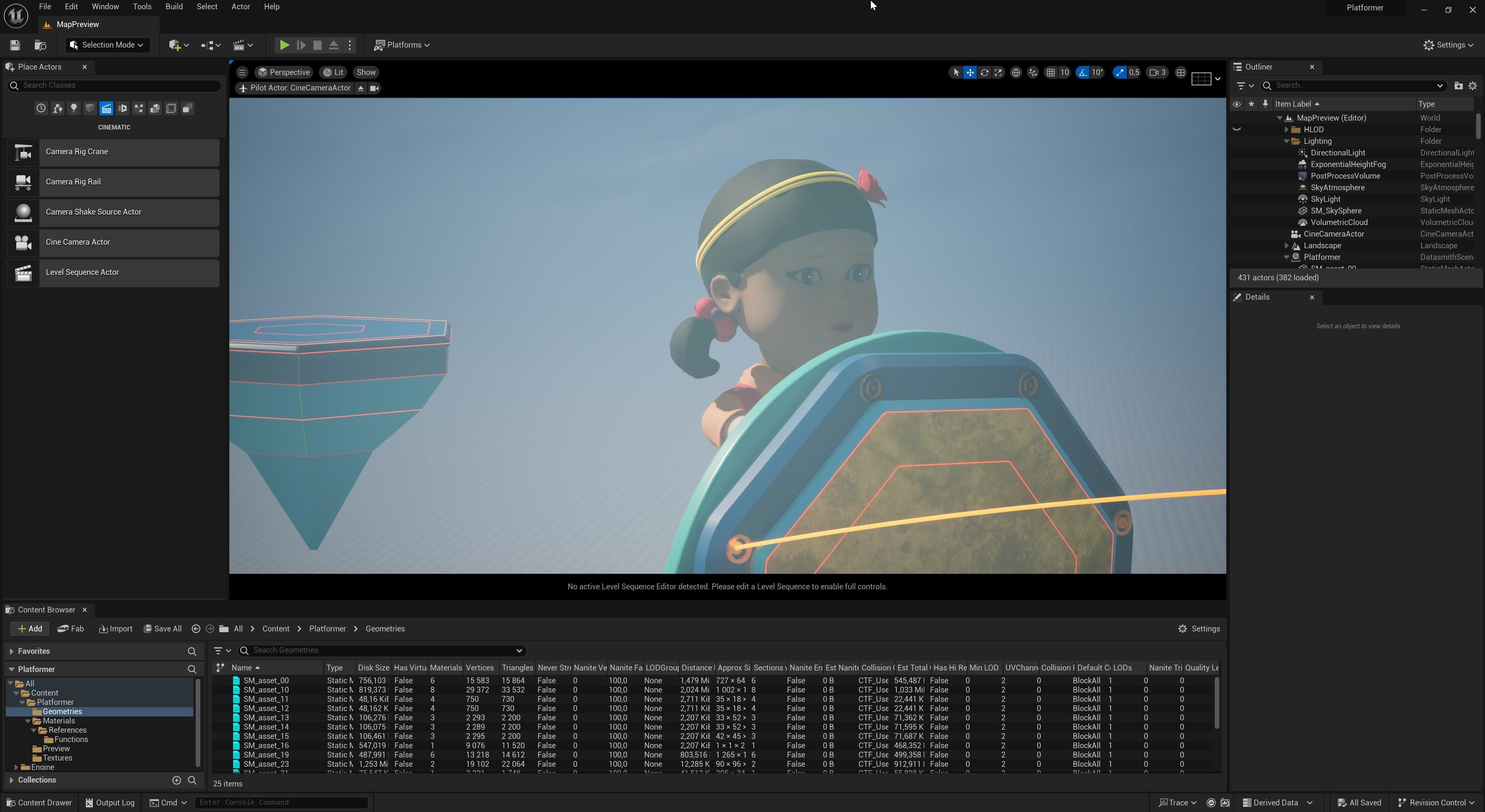Open the Lights category in Place Actors
The image size is (1485, 812).
click(73, 108)
